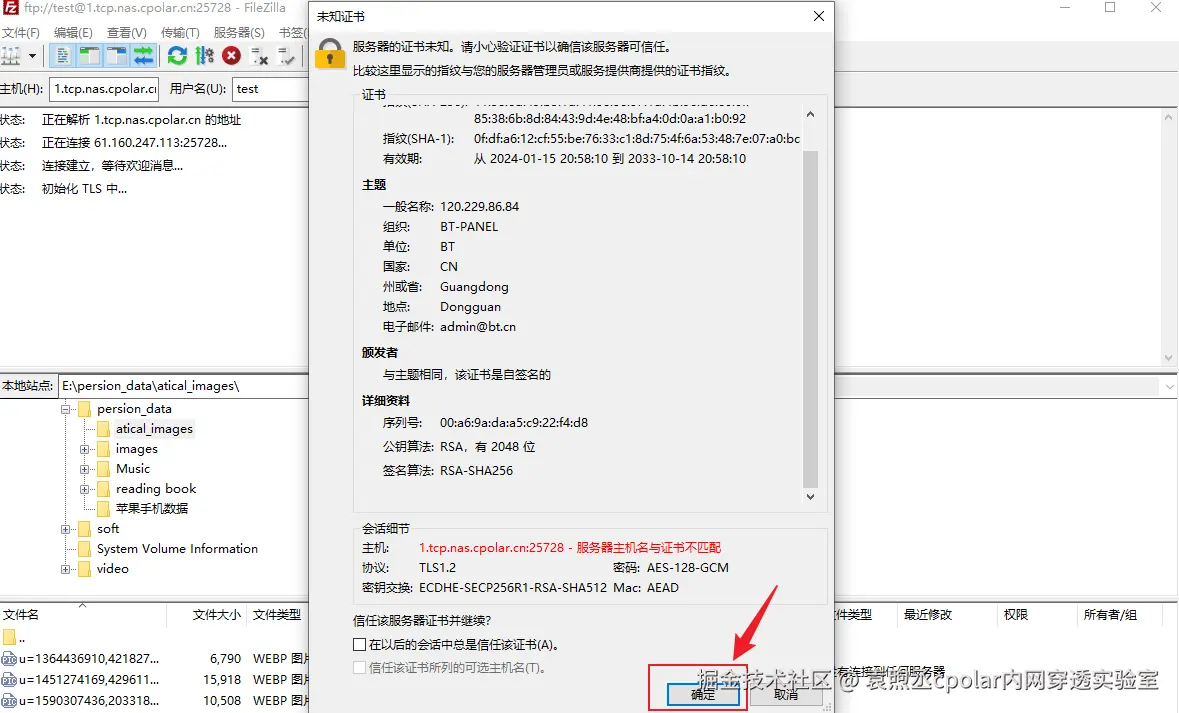Open the 传输(T) menu

[180, 32]
